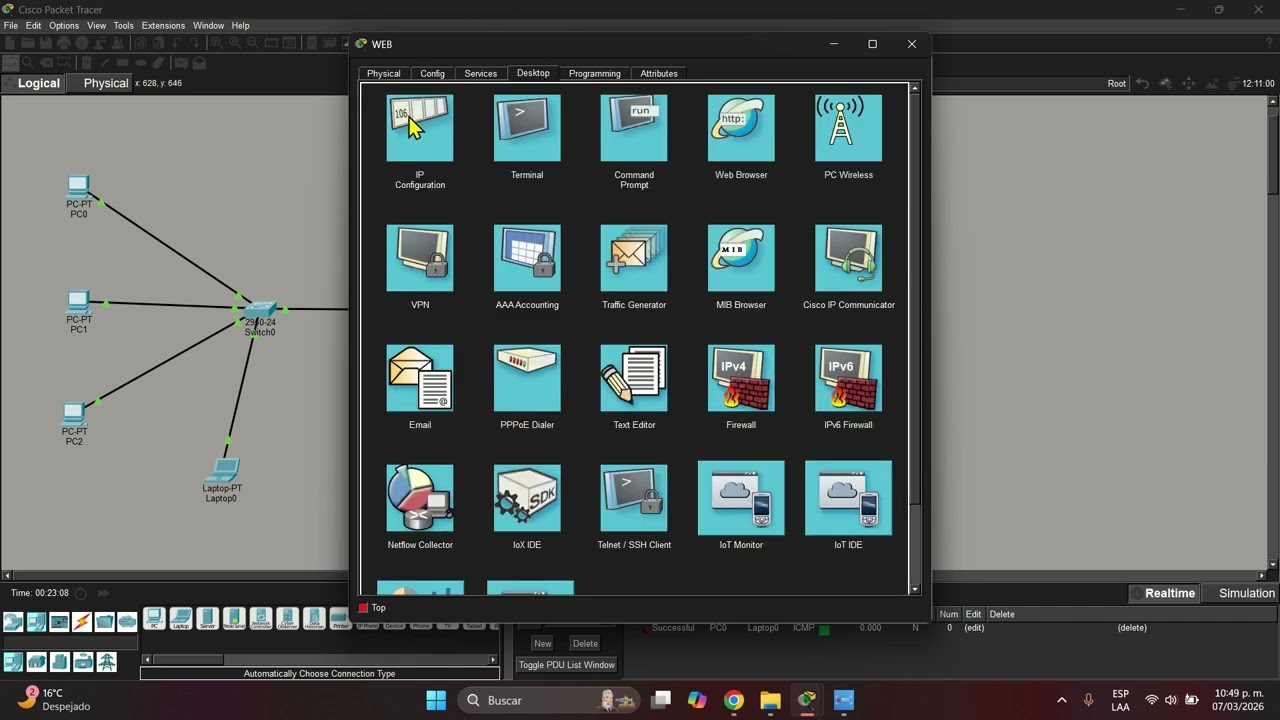The width and height of the screenshot is (1280, 720).
Task: Open the IoT Monitor app
Action: tap(741, 498)
